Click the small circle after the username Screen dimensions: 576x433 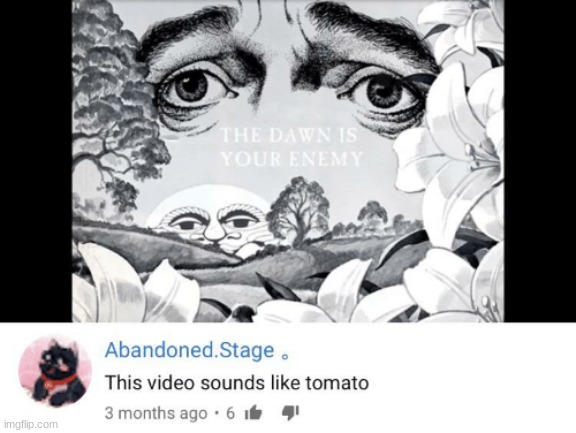click(x=284, y=356)
